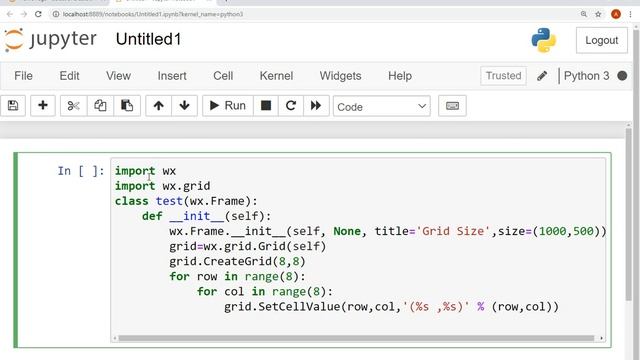Click the pencil edit mode indicator
640x360 pixels.
pos(542,76)
